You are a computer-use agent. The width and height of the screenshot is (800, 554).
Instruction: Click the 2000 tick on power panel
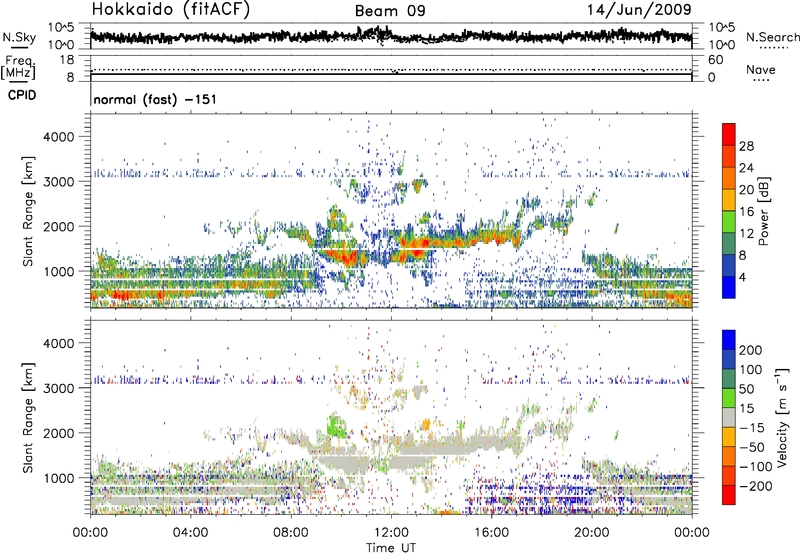tap(58, 226)
